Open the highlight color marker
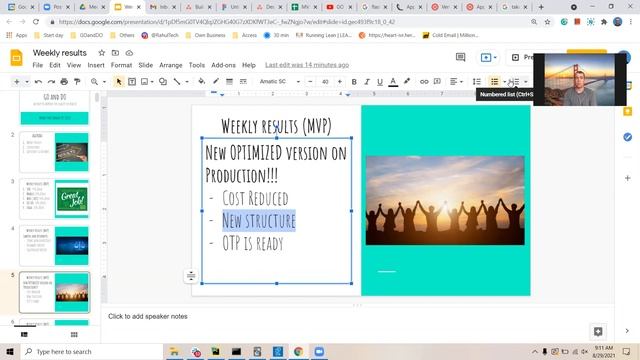The image size is (640, 360). coord(407,82)
